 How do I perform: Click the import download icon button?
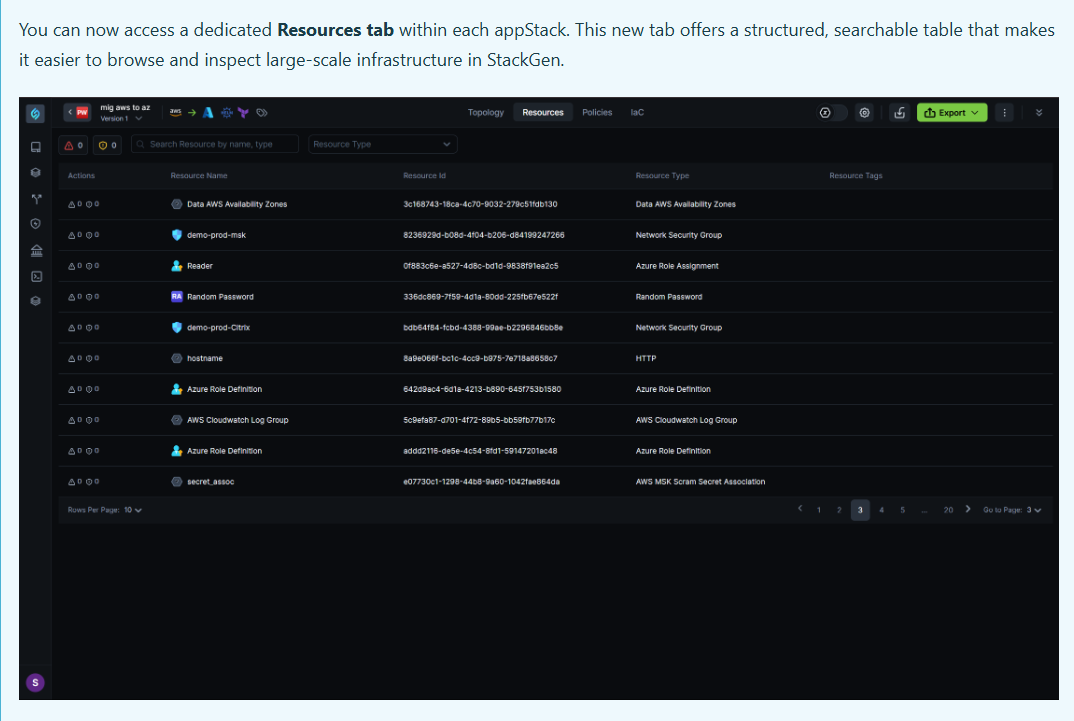pos(899,113)
